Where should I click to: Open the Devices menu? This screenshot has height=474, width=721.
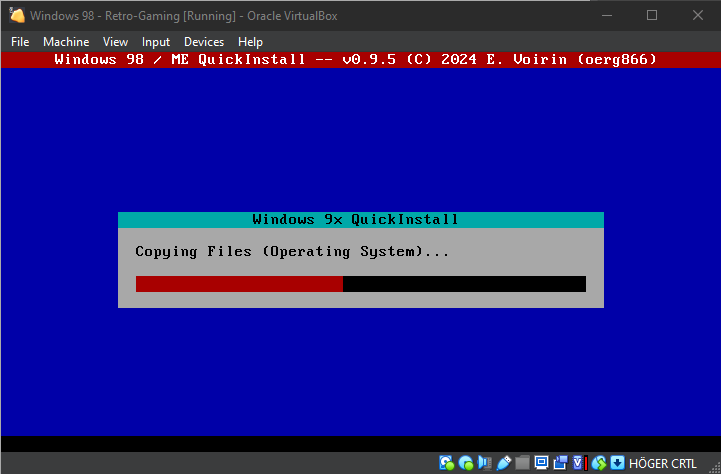pyautogui.click(x=204, y=42)
